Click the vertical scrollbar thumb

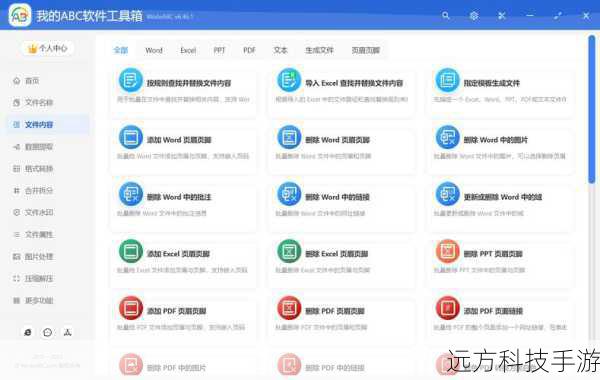[x=592, y=109]
